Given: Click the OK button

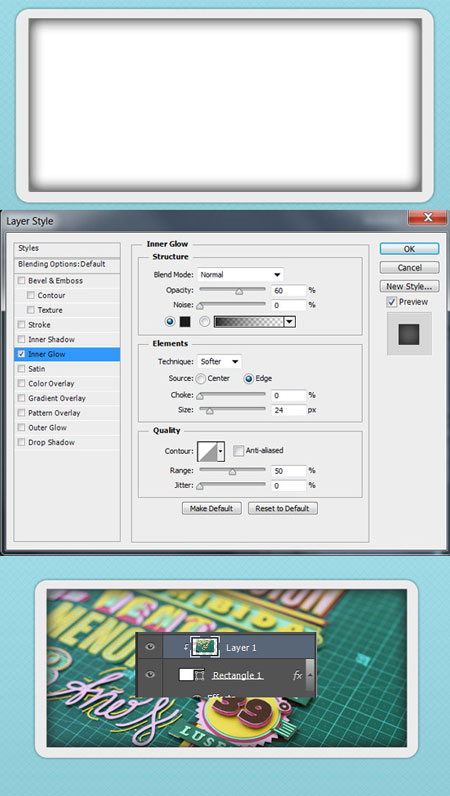Looking at the screenshot, I should pyautogui.click(x=409, y=249).
